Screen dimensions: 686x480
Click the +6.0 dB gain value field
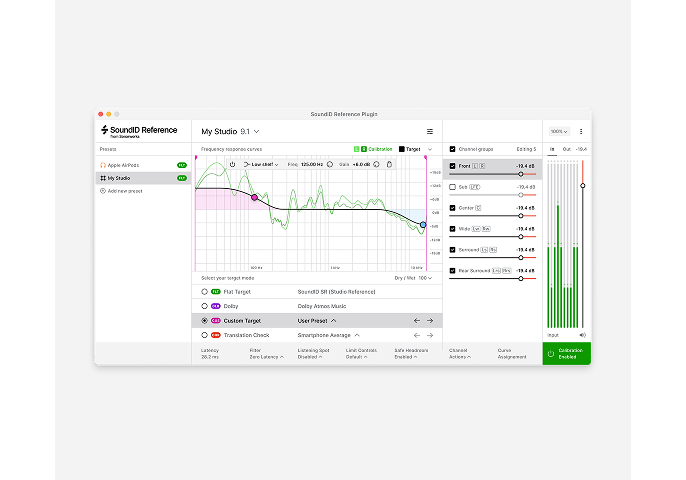pyautogui.click(x=361, y=165)
